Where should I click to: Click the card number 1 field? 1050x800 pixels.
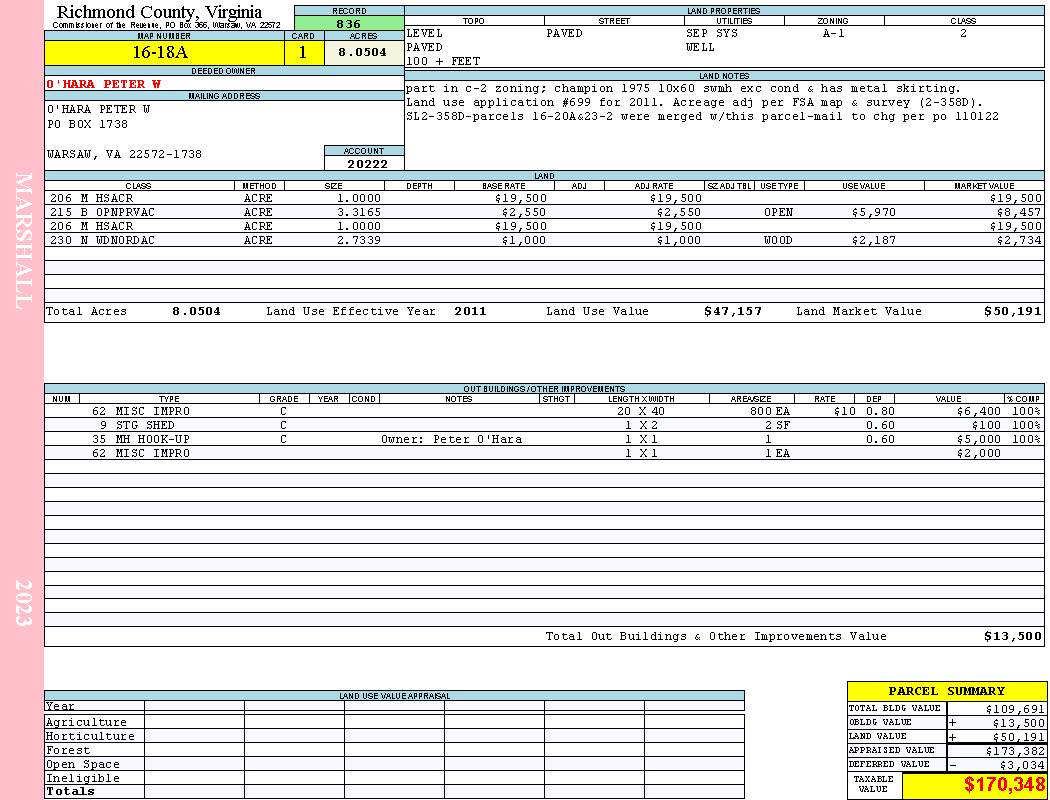(304, 52)
